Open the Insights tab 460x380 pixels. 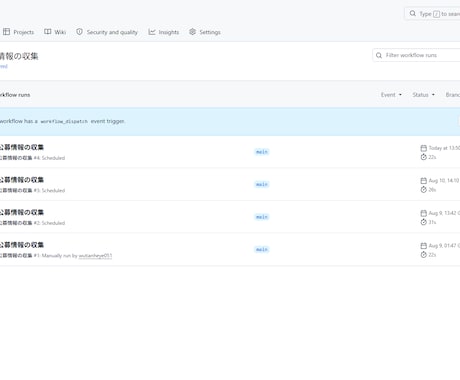pos(164,32)
